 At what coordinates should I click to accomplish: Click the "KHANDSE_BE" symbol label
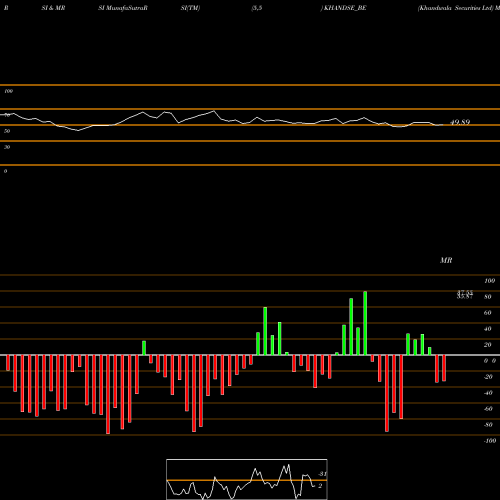[x=345, y=8]
